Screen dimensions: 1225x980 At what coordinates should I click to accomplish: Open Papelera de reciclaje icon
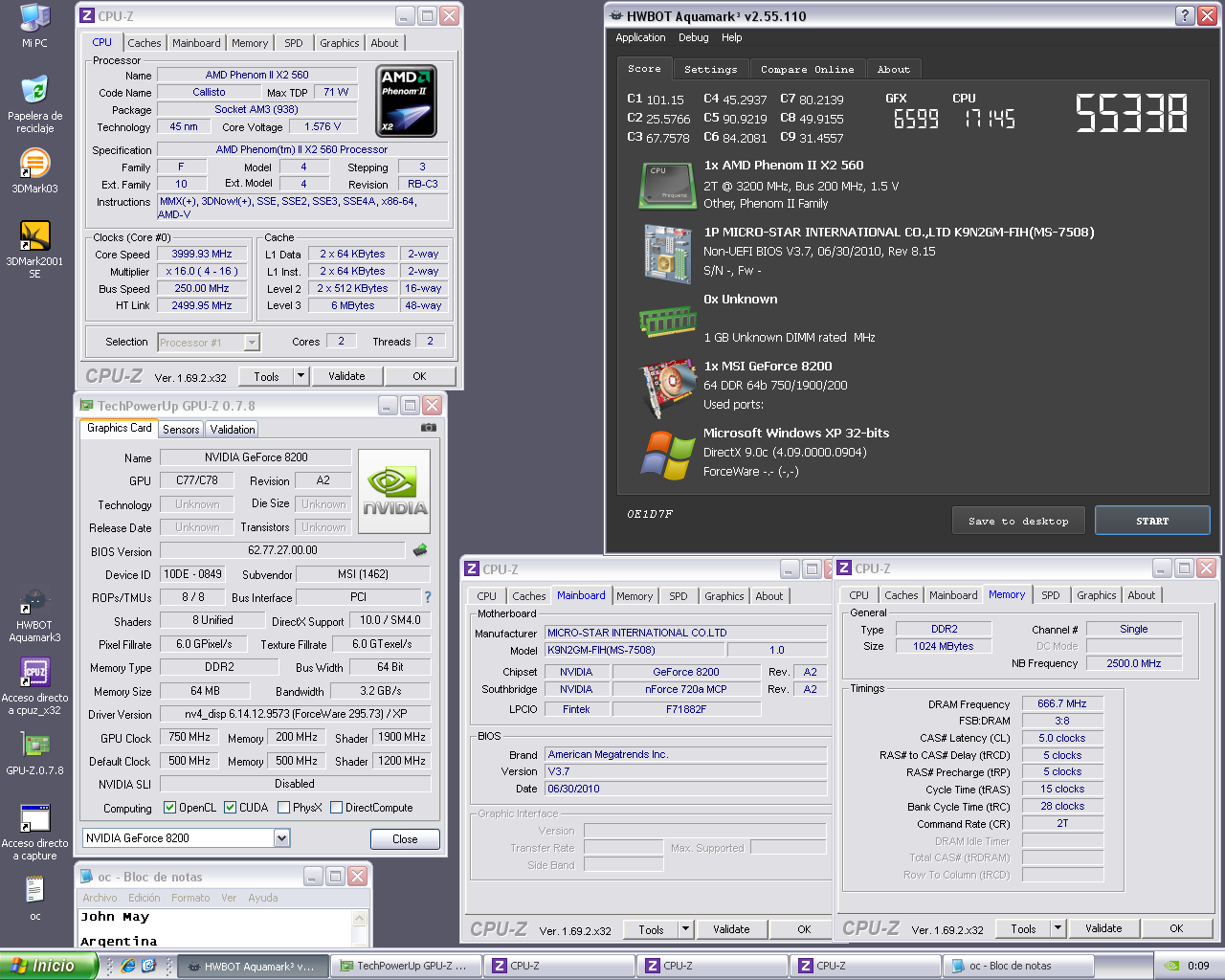tap(34, 103)
